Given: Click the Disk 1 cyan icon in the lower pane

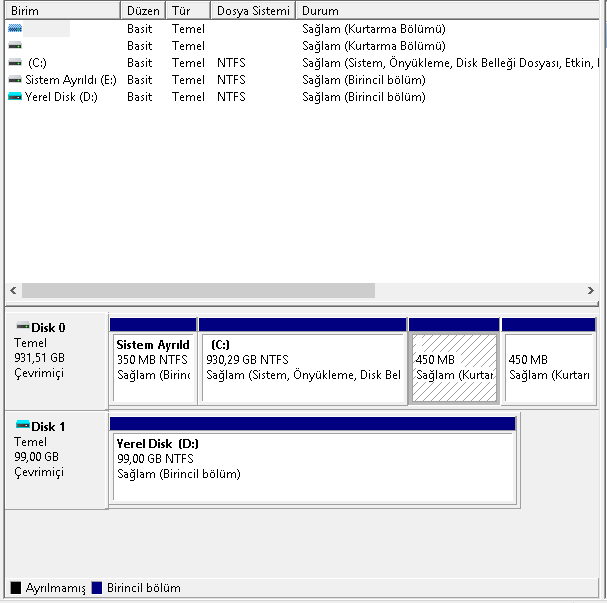Looking at the screenshot, I should [x=22, y=425].
